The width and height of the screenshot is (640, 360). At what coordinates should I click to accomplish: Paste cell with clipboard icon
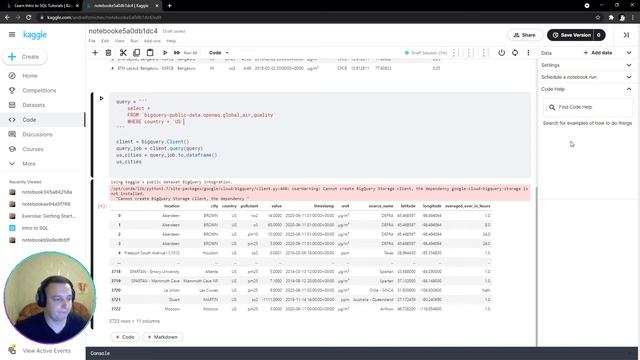coord(150,53)
